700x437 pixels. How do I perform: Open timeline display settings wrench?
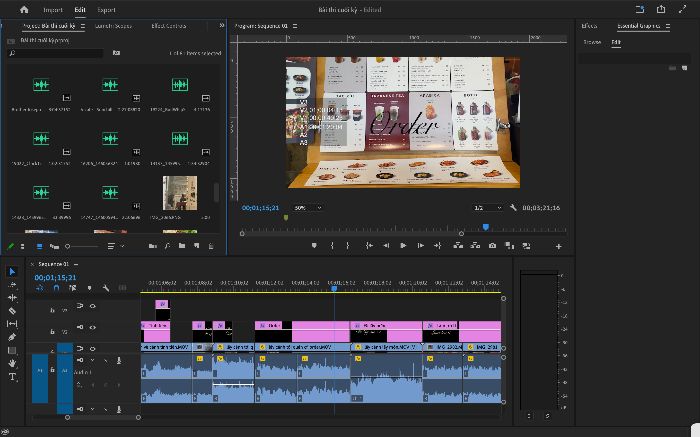(106, 288)
